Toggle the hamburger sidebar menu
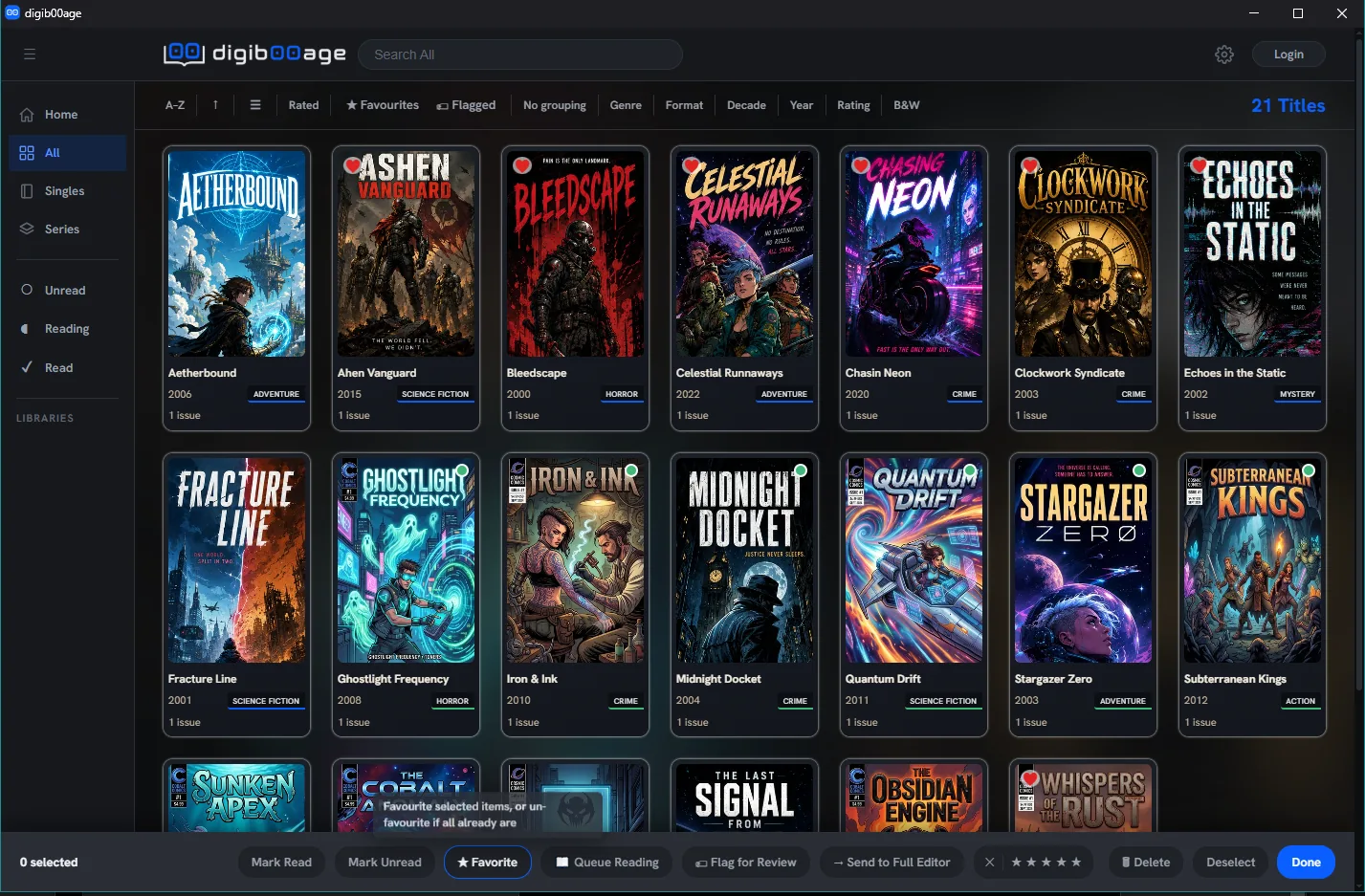1365x896 pixels. coord(30,55)
